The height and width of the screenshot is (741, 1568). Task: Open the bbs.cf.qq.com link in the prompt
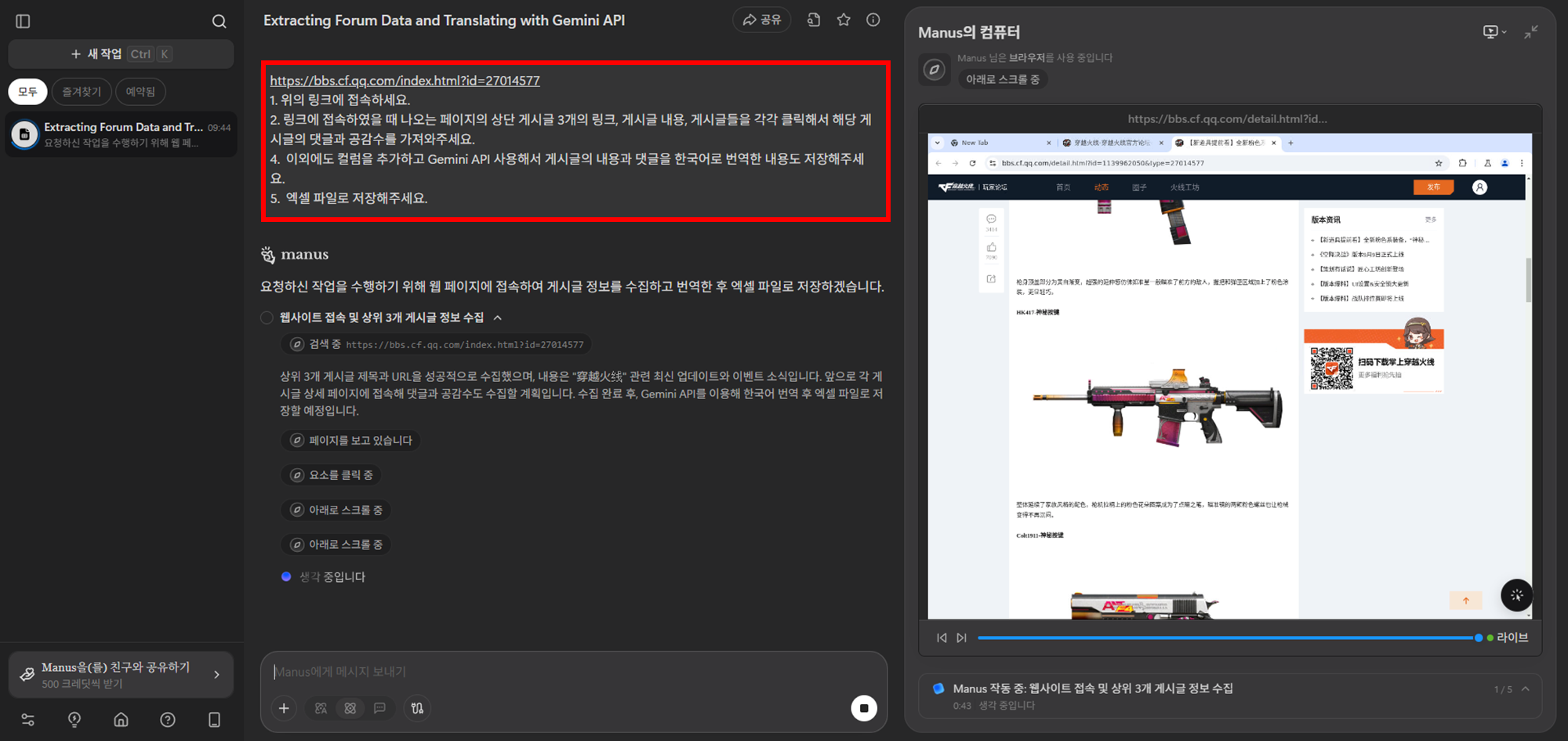coord(405,80)
